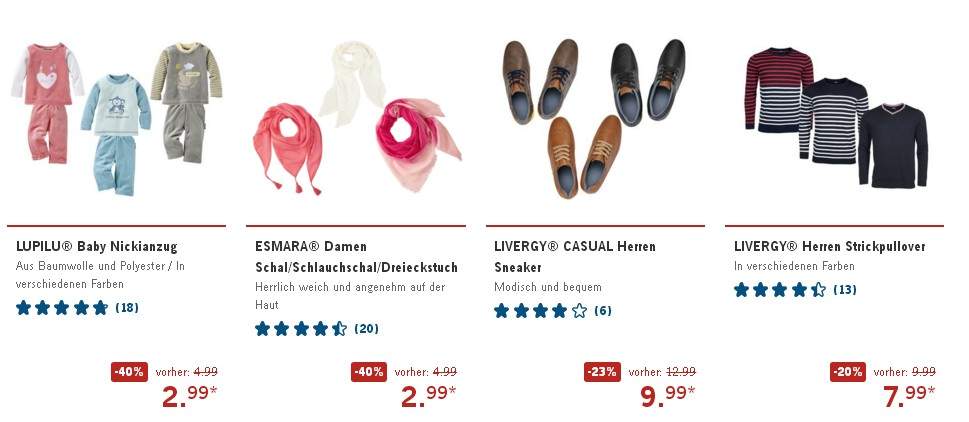This screenshot has width=969, height=422.
Task: Click the baby Nickianzug outfits image
Action: (116, 117)
